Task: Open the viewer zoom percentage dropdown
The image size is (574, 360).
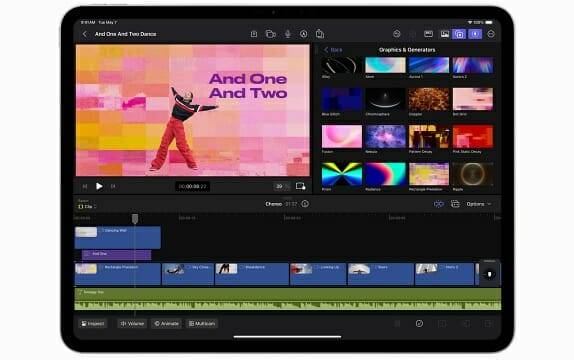Action: click(x=282, y=186)
